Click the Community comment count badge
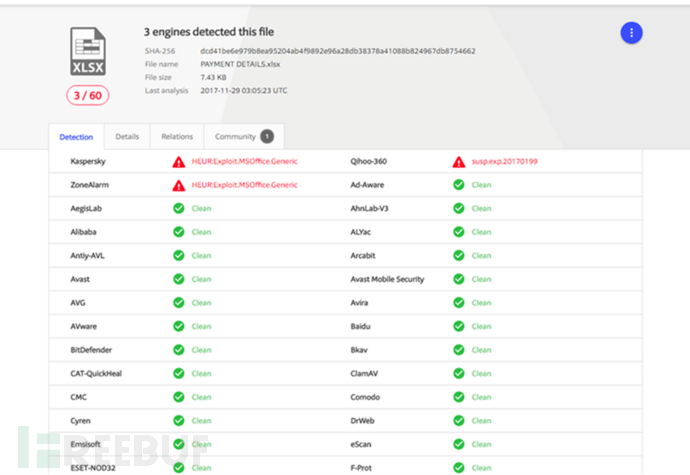Image resolution: width=690 pixels, height=475 pixels. tap(267, 136)
